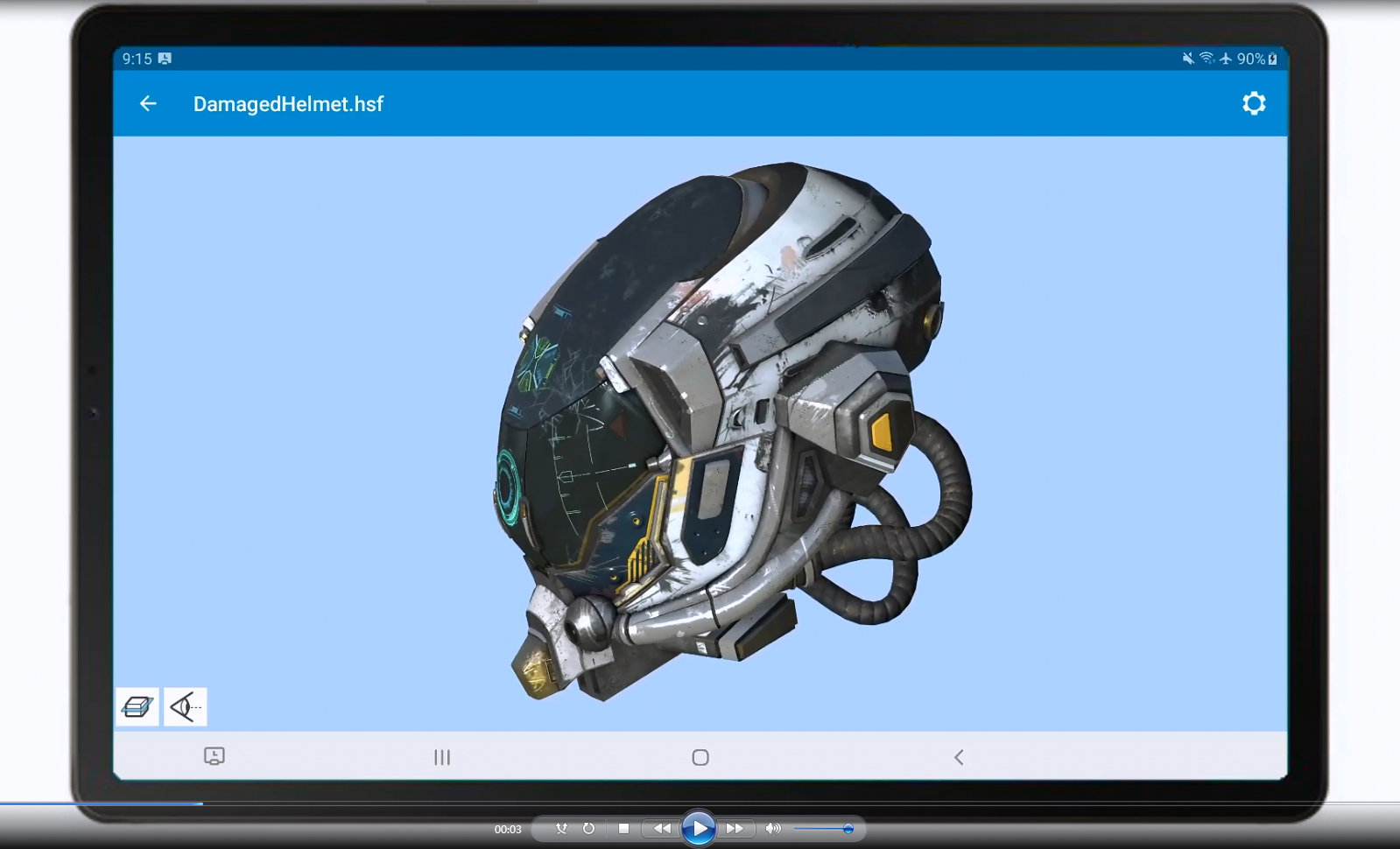
Task: Click the airplane mode status icon
Action: click(x=1225, y=59)
